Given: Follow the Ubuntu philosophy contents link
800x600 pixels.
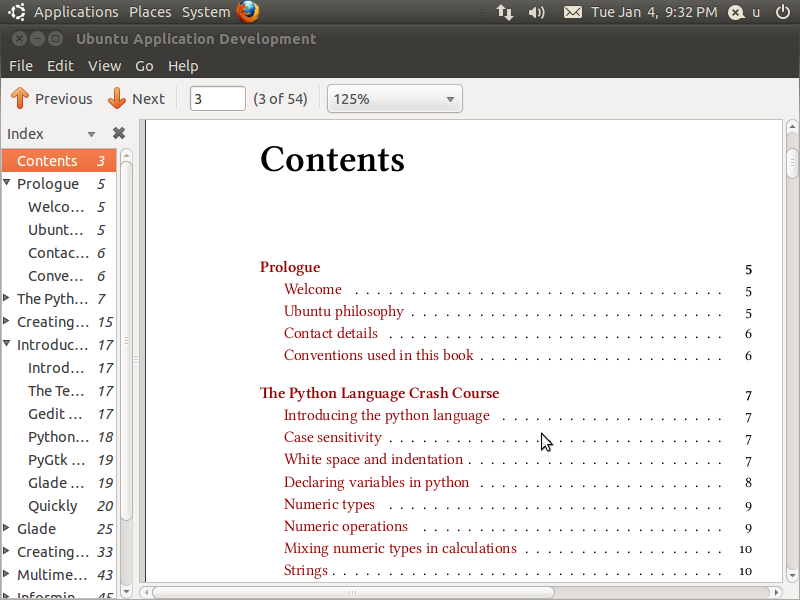Looking at the screenshot, I should (343, 311).
